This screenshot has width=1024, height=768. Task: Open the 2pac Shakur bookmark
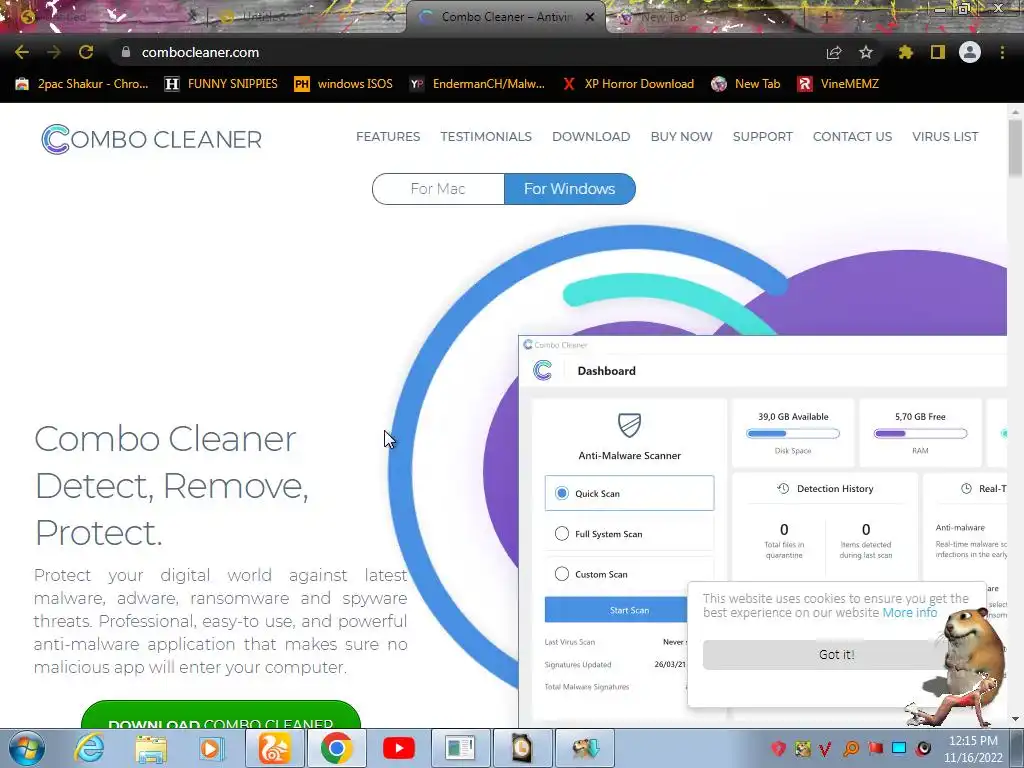click(82, 84)
